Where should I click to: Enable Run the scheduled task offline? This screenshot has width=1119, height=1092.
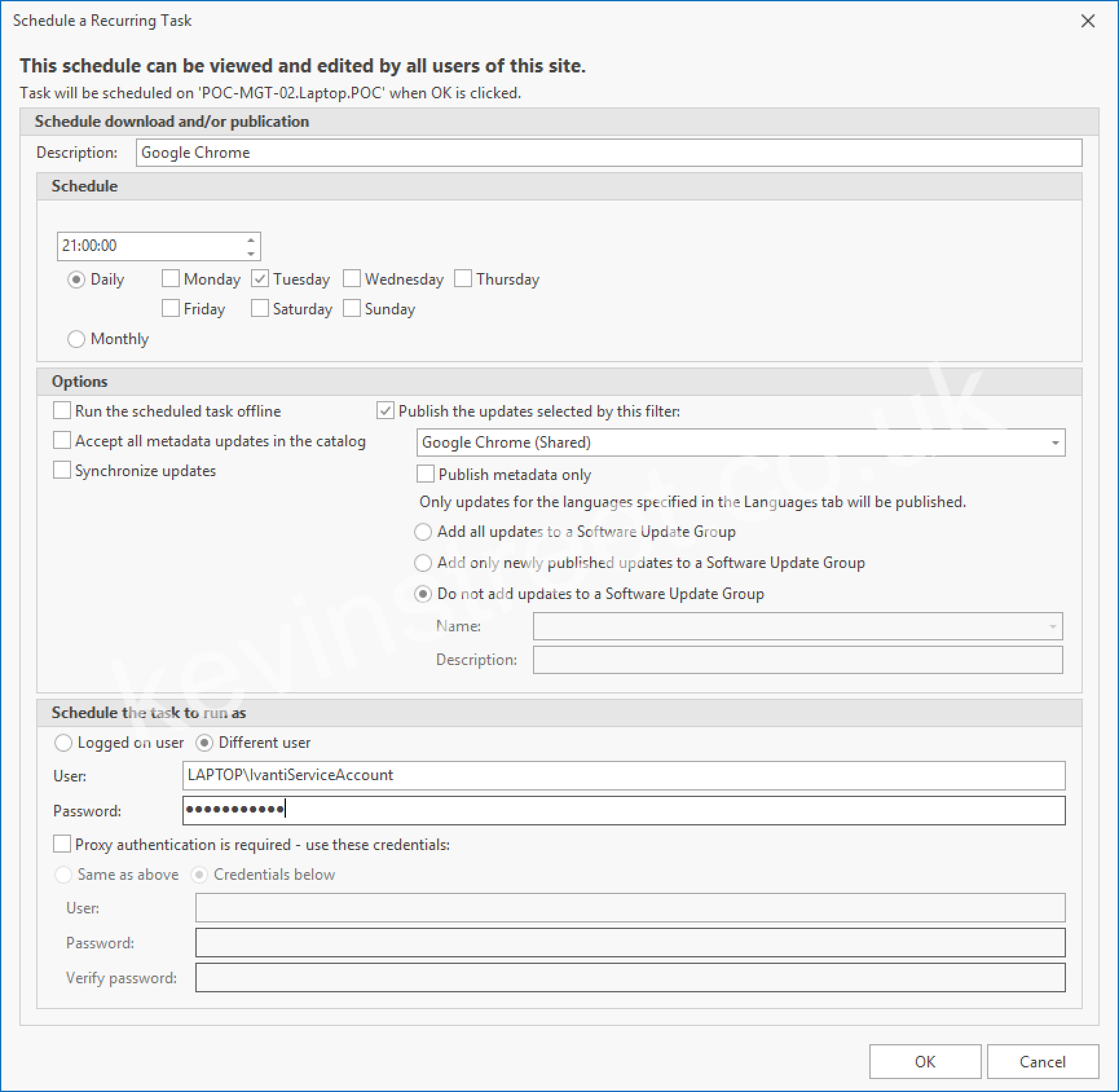point(62,411)
